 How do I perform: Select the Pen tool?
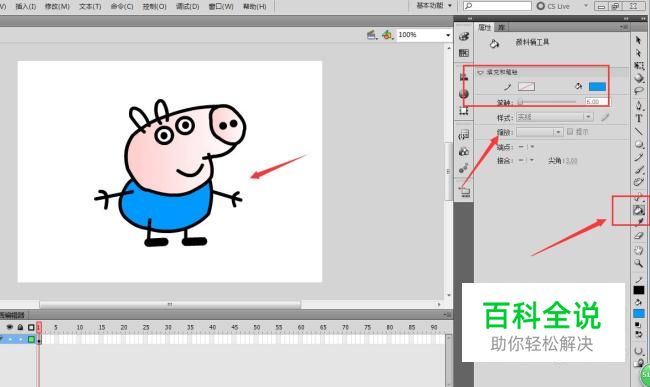pyautogui.click(x=639, y=105)
